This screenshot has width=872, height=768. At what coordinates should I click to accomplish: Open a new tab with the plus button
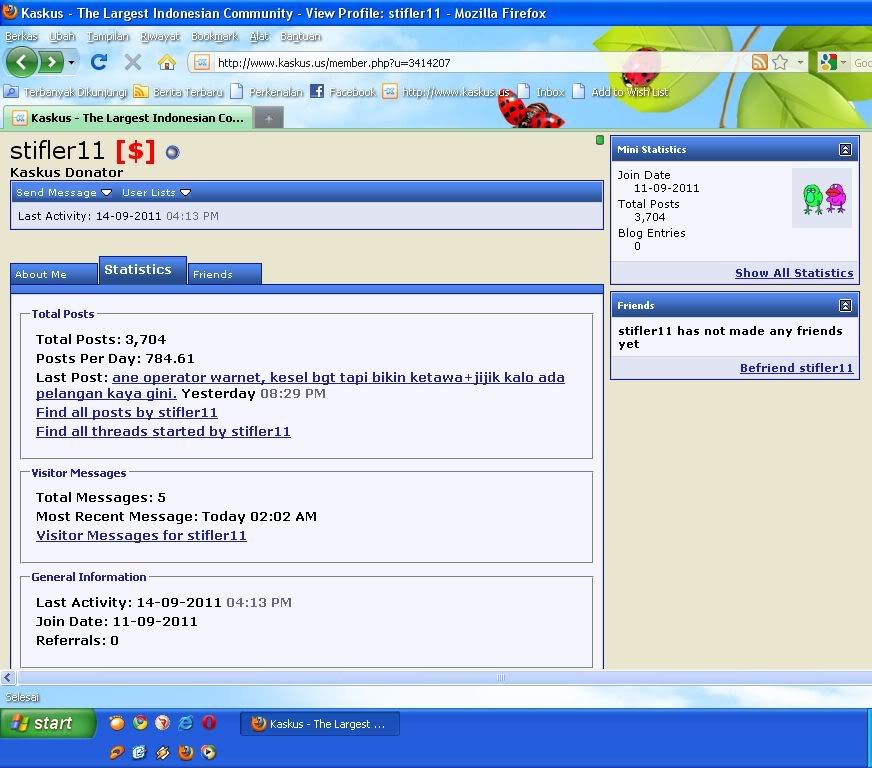click(x=269, y=118)
